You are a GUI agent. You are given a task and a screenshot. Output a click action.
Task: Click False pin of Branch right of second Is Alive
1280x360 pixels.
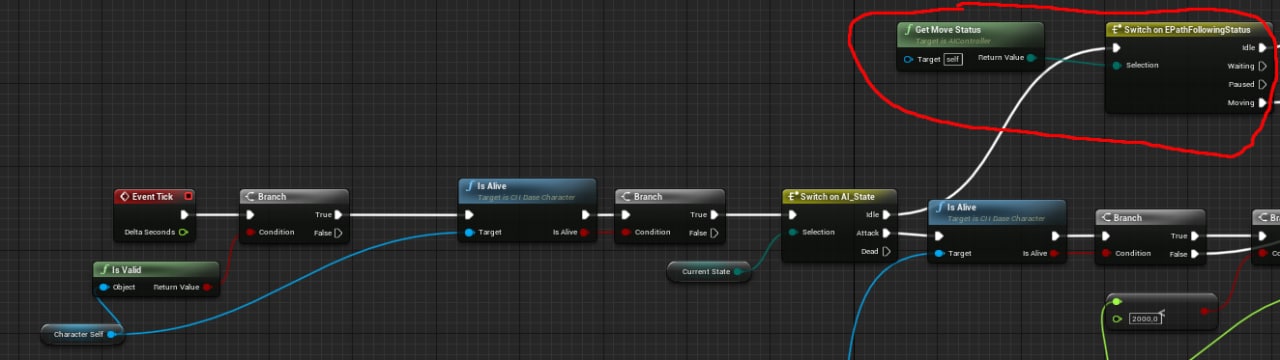coord(1195,254)
